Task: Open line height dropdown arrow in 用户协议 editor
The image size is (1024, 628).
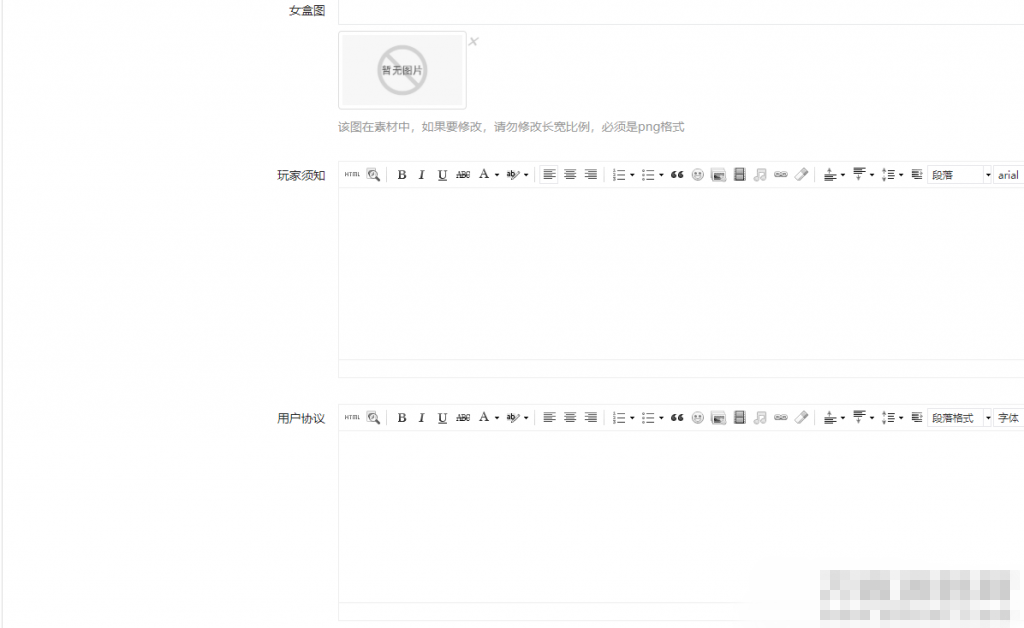Action: tap(901, 418)
